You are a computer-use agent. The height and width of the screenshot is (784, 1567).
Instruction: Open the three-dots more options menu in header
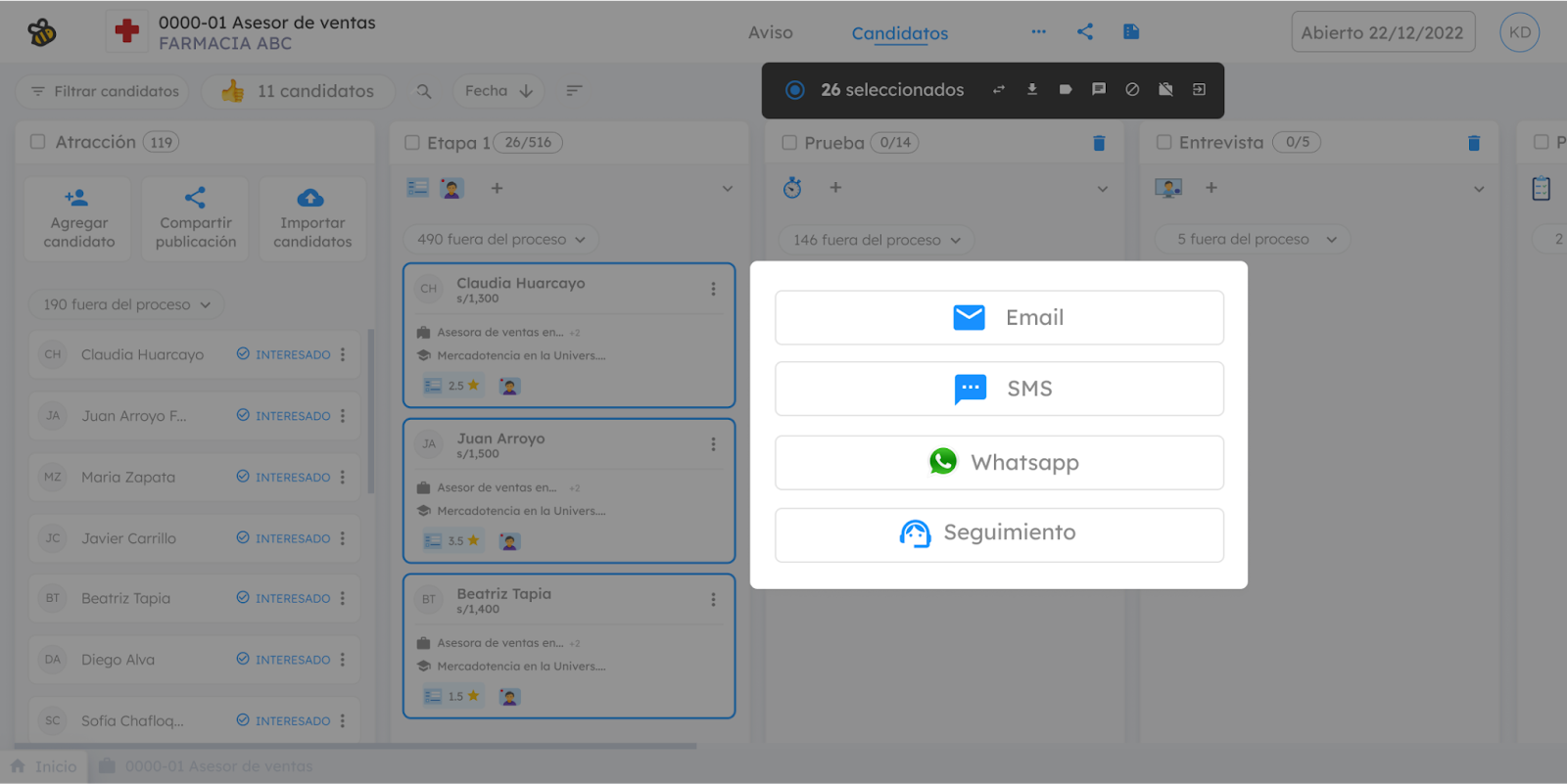[1038, 31]
